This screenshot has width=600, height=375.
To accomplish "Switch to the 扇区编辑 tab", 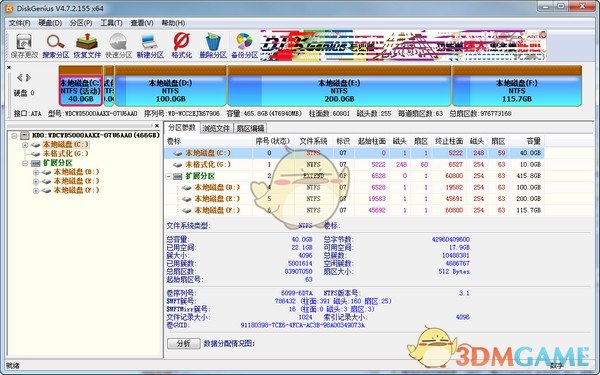I will pos(250,128).
